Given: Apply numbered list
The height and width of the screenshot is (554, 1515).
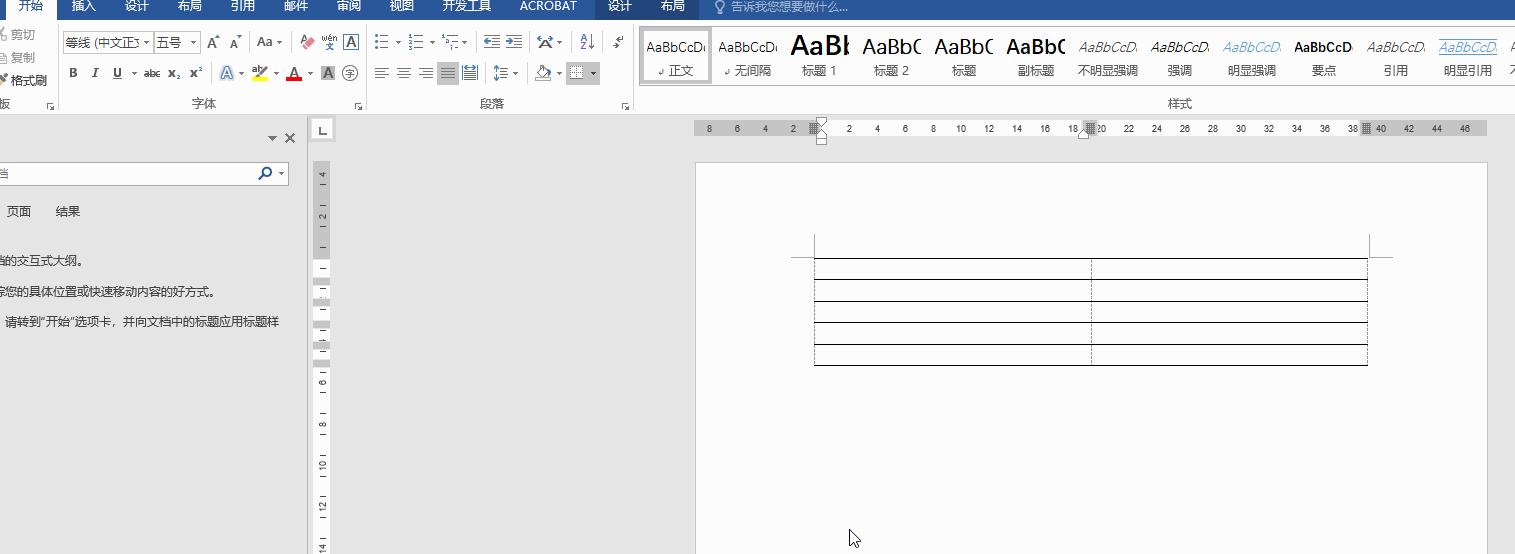Looking at the screenshot, I should point(416,42).
